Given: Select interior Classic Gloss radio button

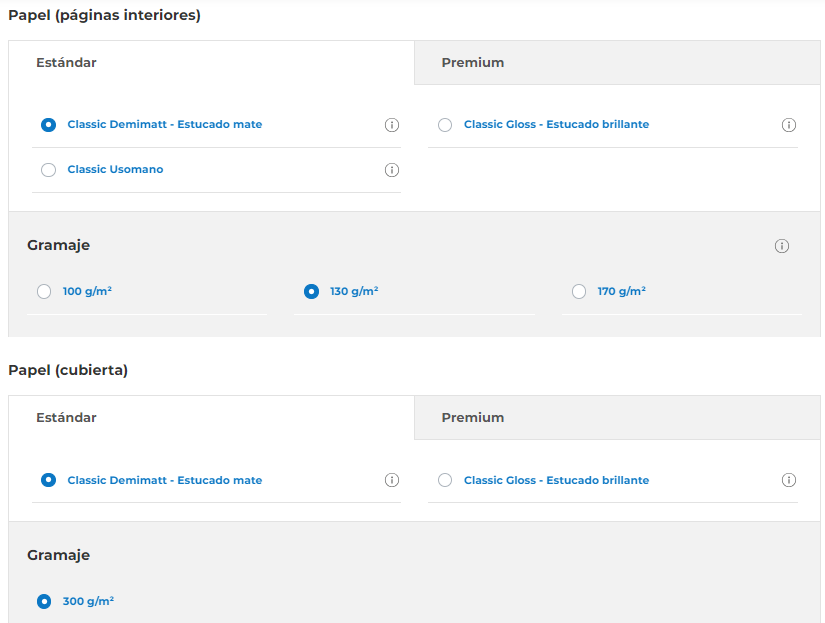Looking at the screenshot, I should 445,125.
